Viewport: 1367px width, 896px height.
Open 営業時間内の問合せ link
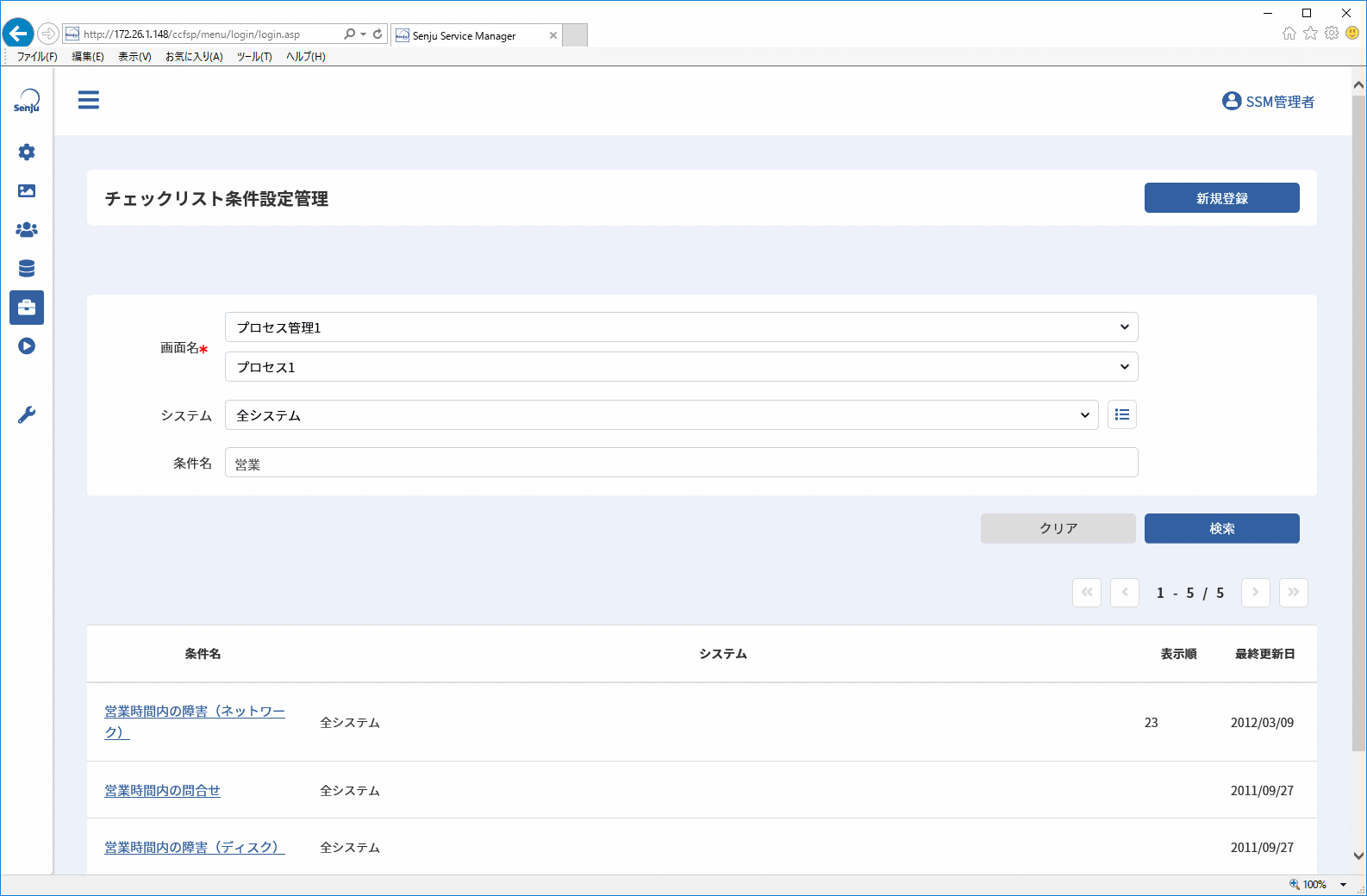click(163, 790)
